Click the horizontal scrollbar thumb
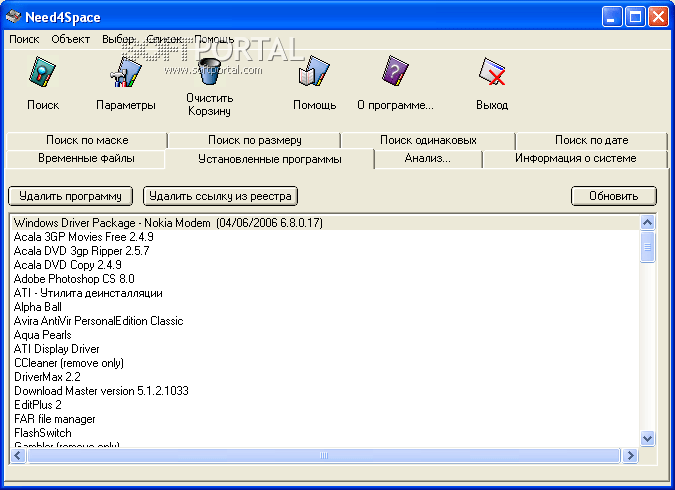This screenshot has height=490, width=675. 324,455
